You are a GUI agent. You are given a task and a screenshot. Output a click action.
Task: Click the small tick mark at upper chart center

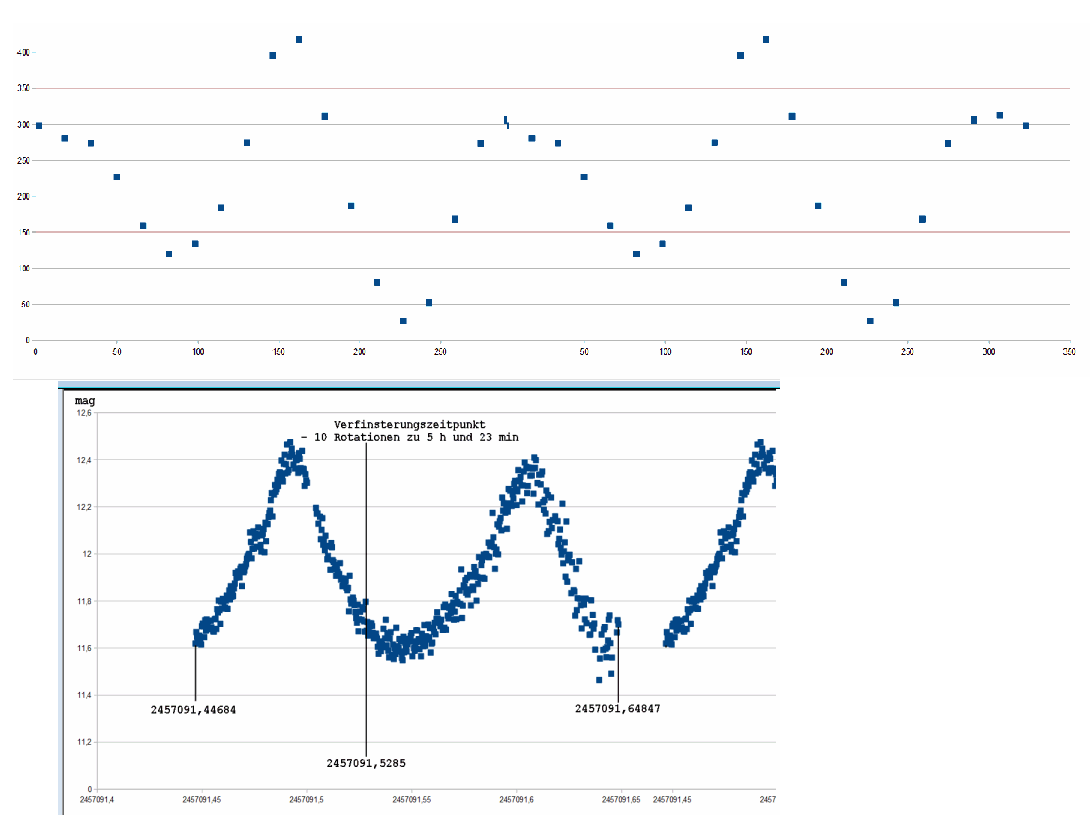pos(506,122)
